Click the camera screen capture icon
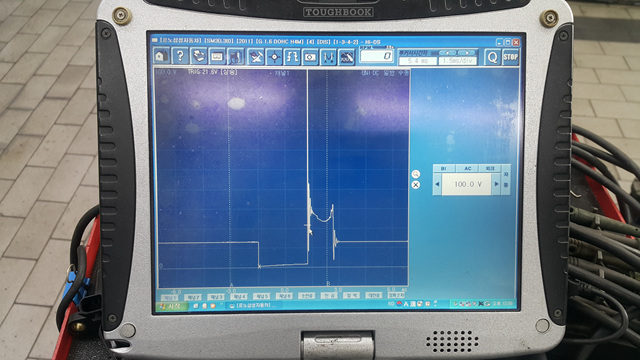Image resolution: width=640 pixels, height=360 pixels. pos(310,57)
